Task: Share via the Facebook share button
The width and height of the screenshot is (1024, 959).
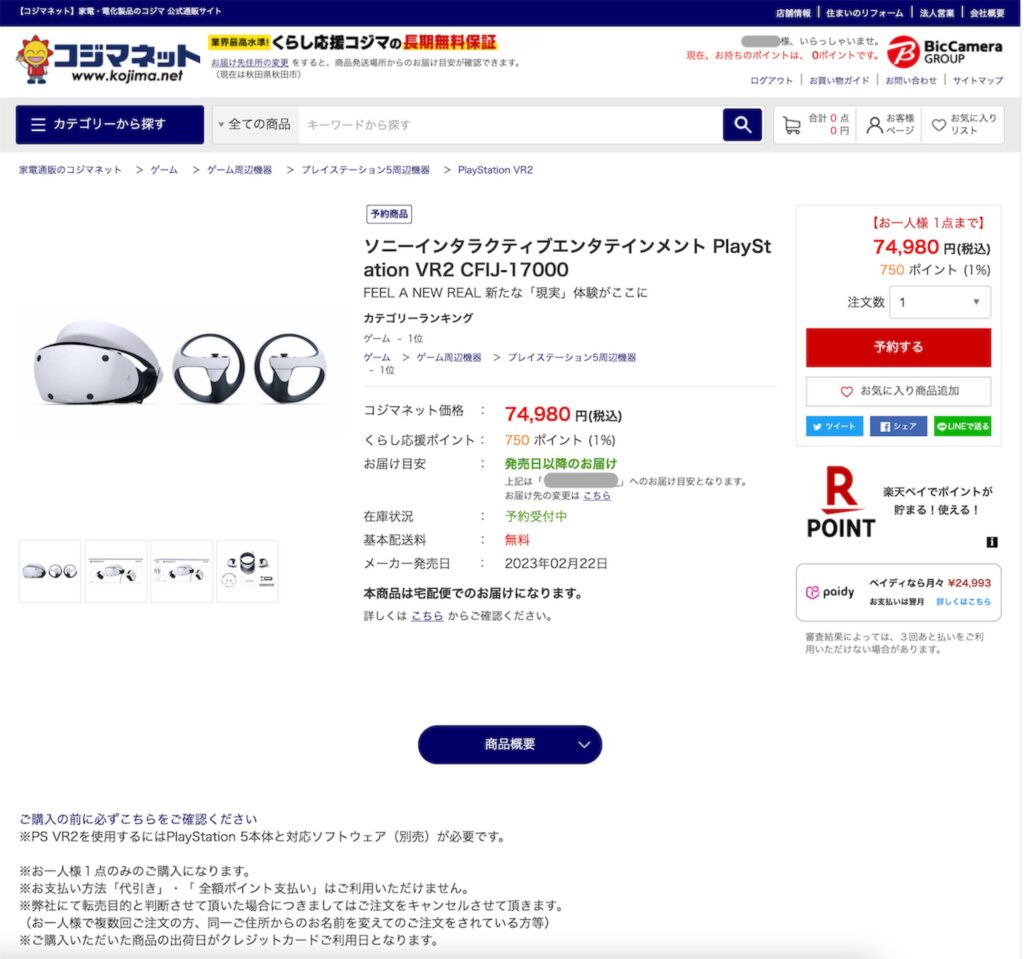Action: coord(898,426)
